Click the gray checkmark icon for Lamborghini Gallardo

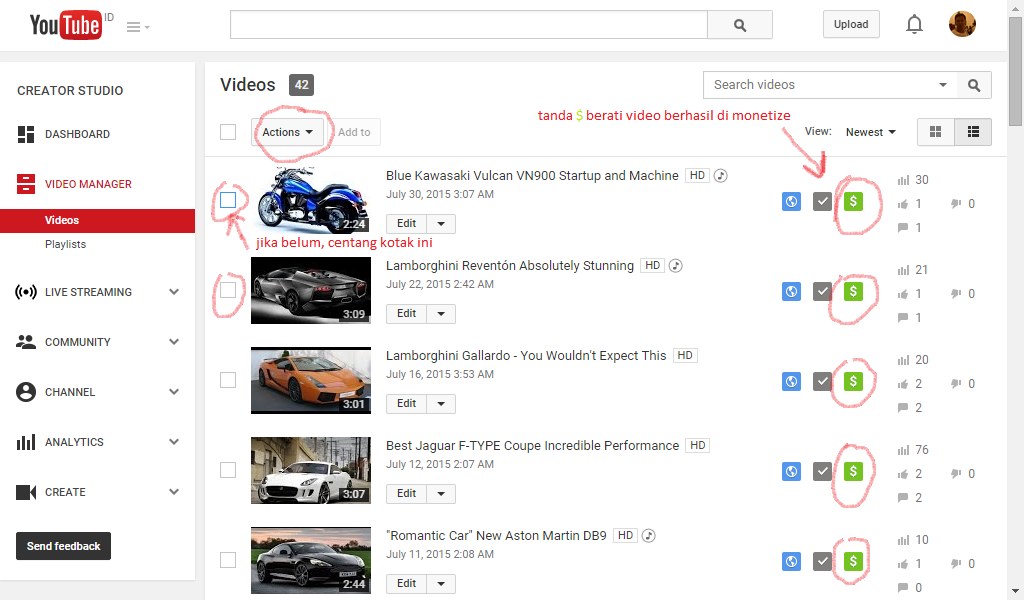point(822,381)
